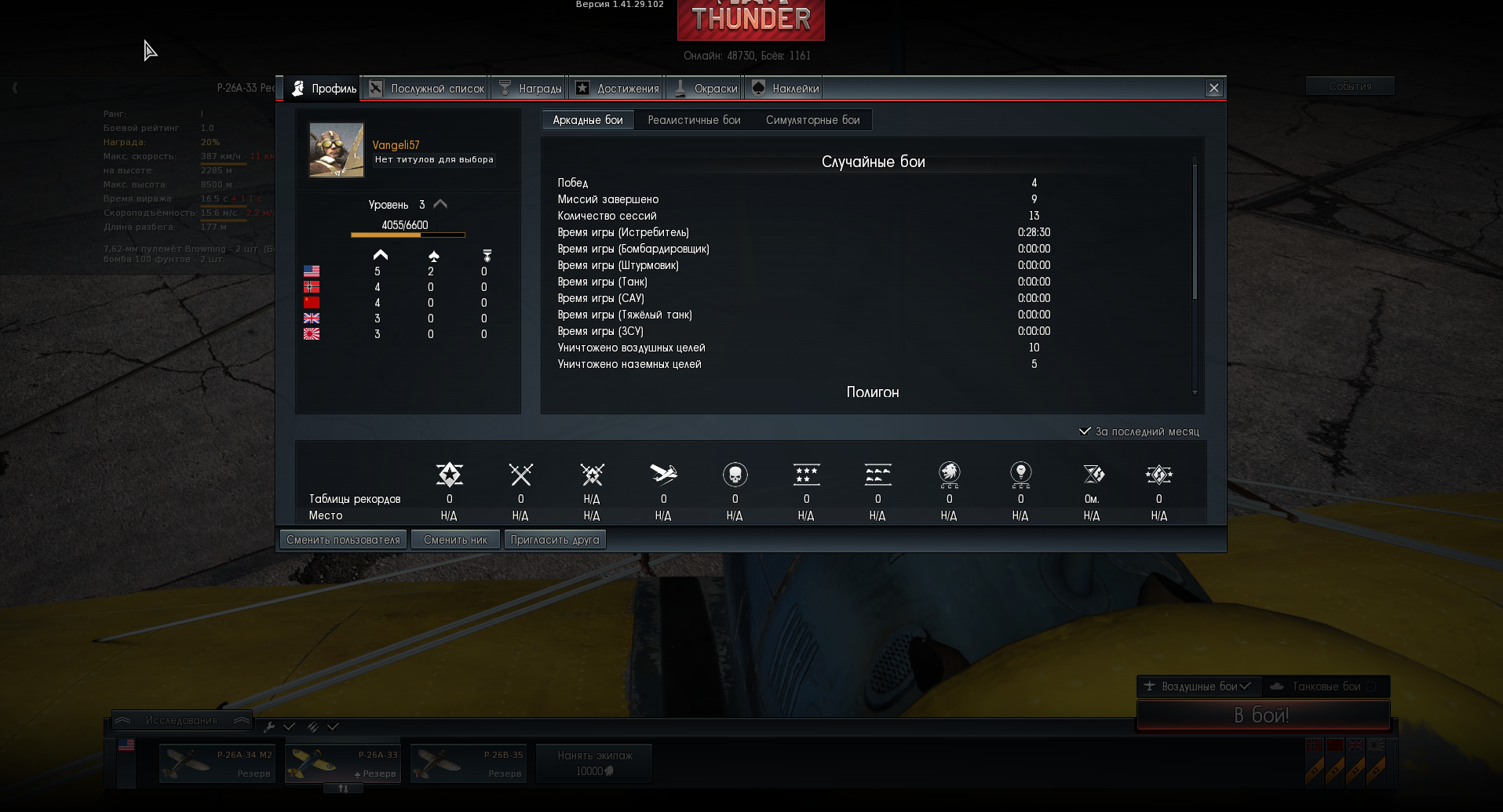Enable the 'Танковые бои' mode checkbox

[1371, 686]
